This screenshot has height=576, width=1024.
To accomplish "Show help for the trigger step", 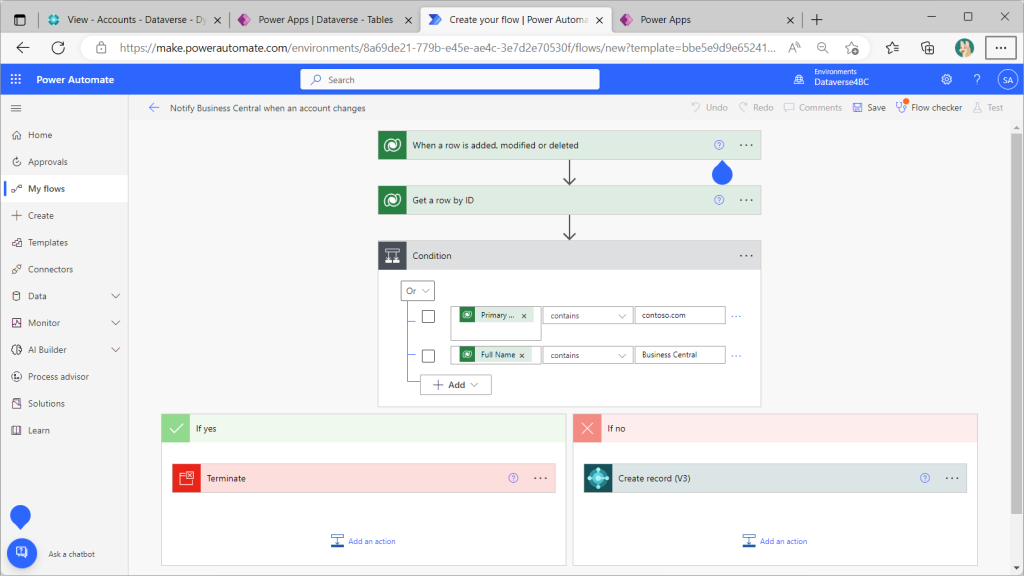I will [719, 145].
